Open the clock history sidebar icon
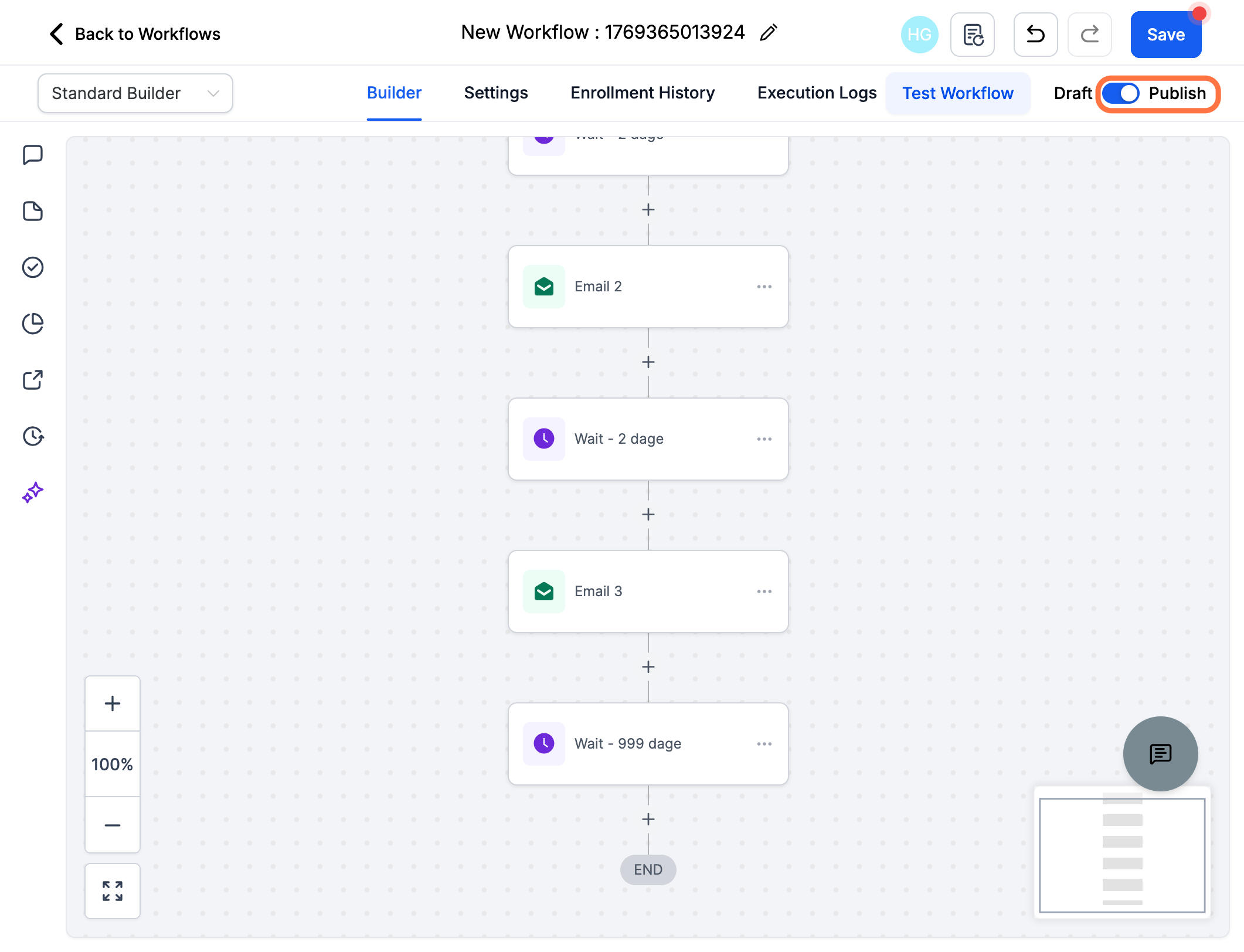This screenshot has height=952, width=1244. 33,436
